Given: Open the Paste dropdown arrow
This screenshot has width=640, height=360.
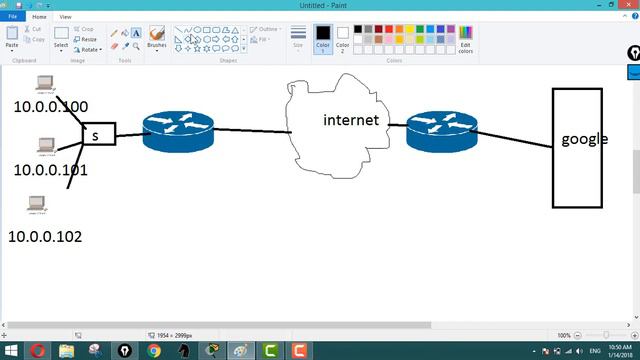Looking at the screenshot, I should click(12, 51).
